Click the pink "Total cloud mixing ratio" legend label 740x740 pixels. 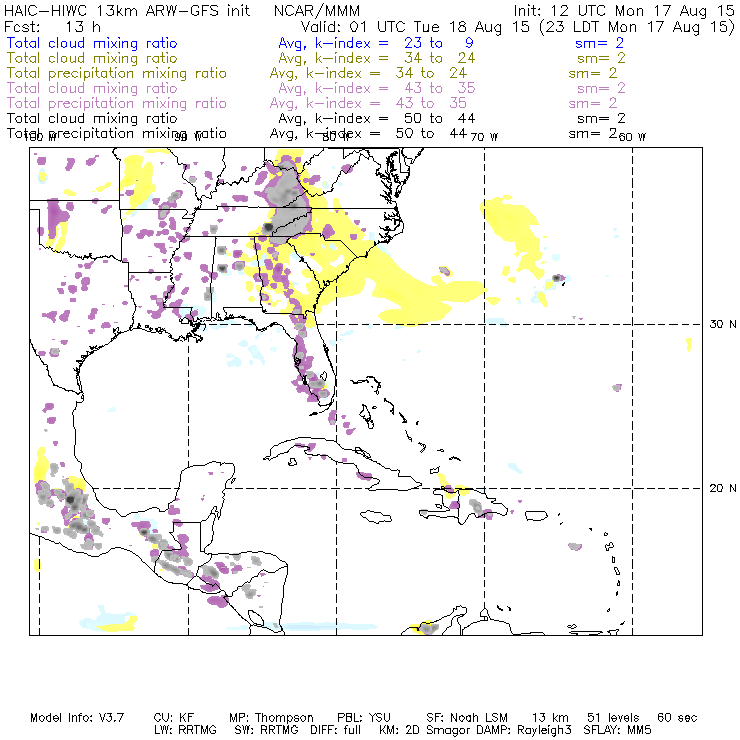[92, 88]
